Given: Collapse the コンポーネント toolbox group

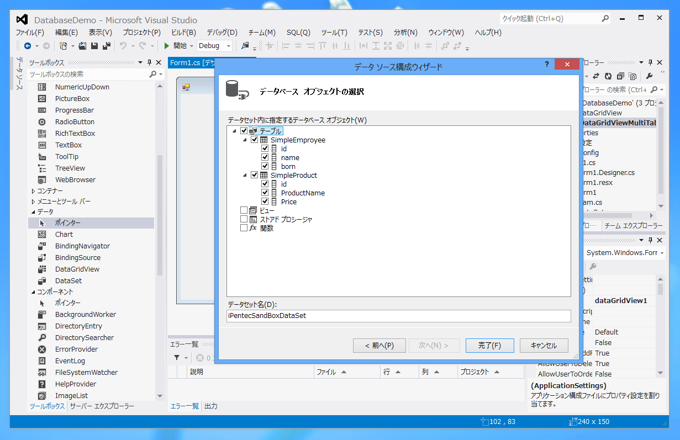Looking at the screenshot, I should click(33, 292).
